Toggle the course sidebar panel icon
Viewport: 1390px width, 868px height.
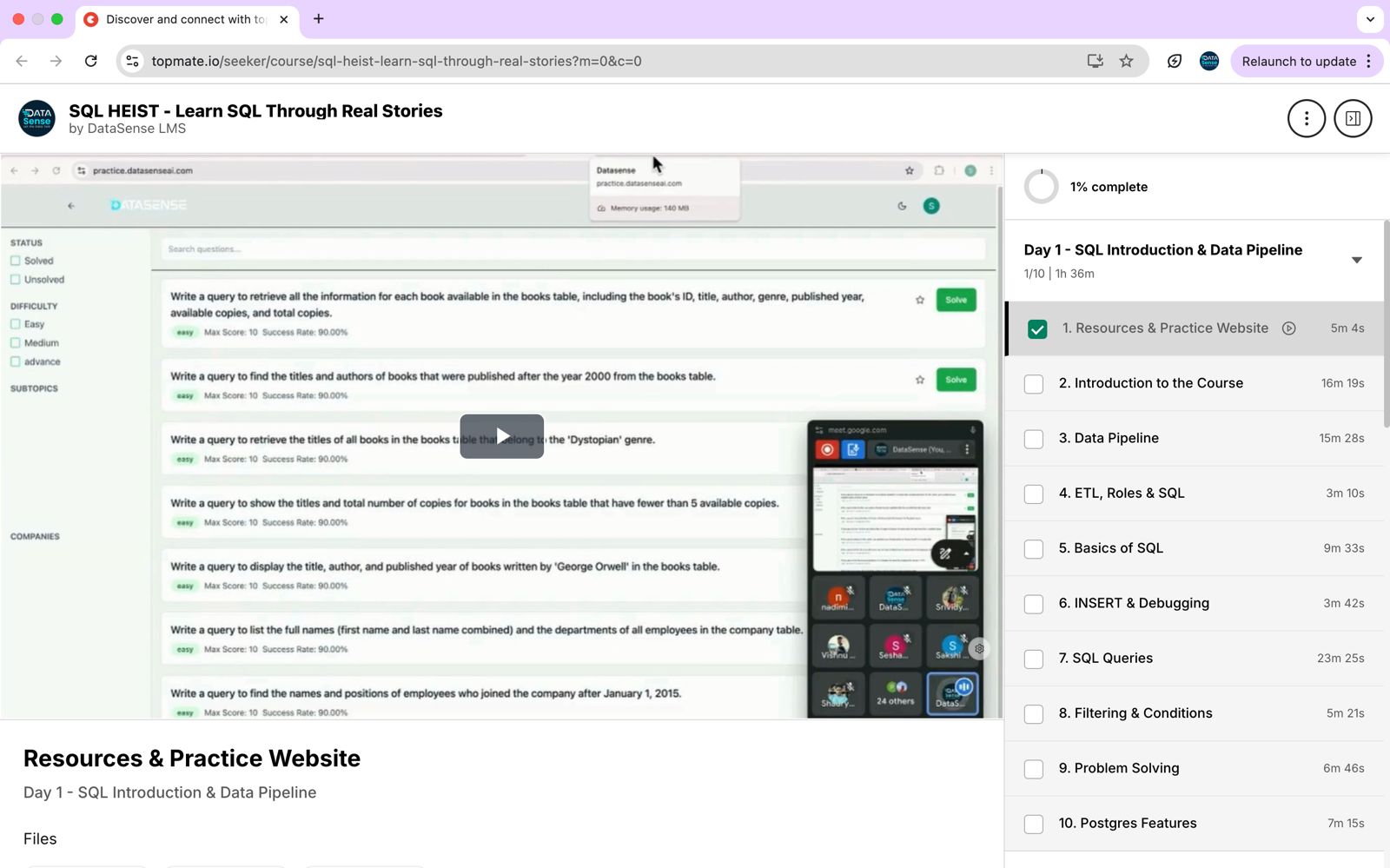pyautogui.click(x=1353, y=118)
